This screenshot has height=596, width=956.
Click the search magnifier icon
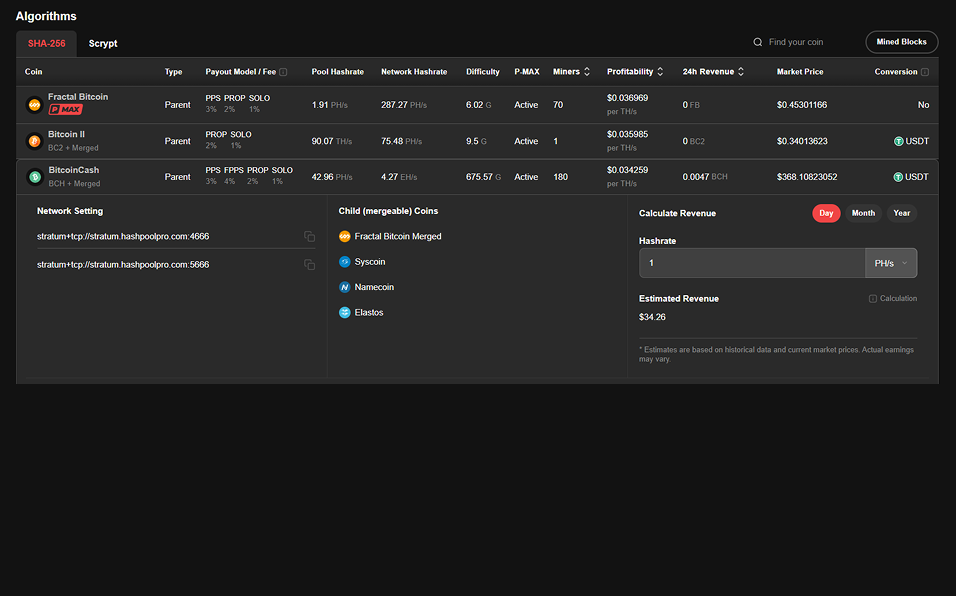pyautogui.click(x=758, y=42)
